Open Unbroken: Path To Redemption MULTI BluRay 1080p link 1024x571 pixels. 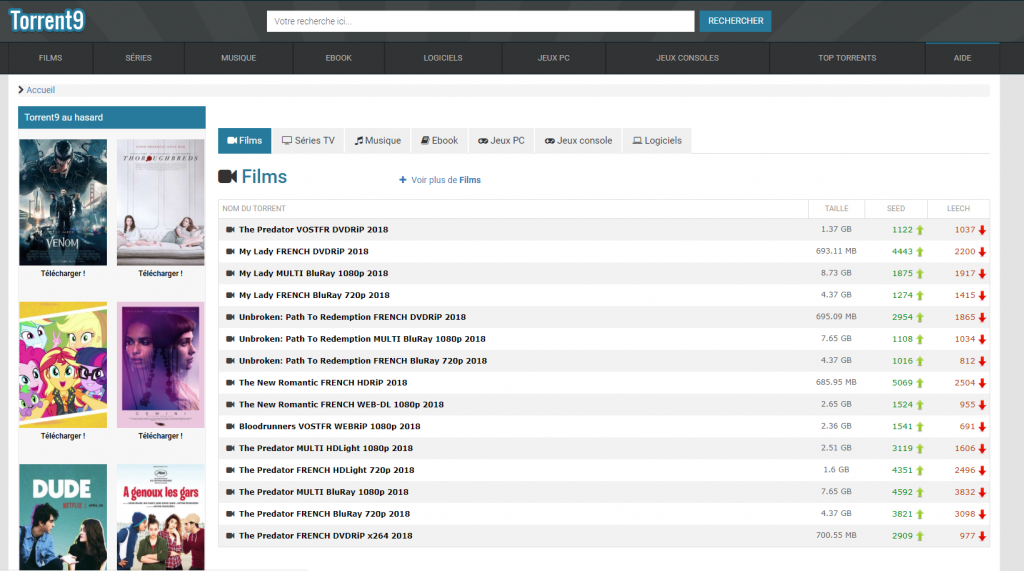(x=362, y=339)
